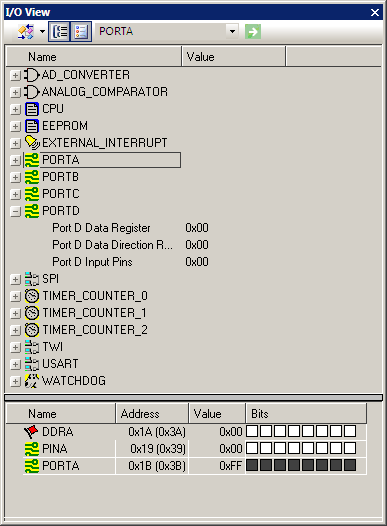Image resolution: width=387 pixels, height=526 pixels.
Task: Select the Port D Data Register row
Action: [x=130, y=228]
